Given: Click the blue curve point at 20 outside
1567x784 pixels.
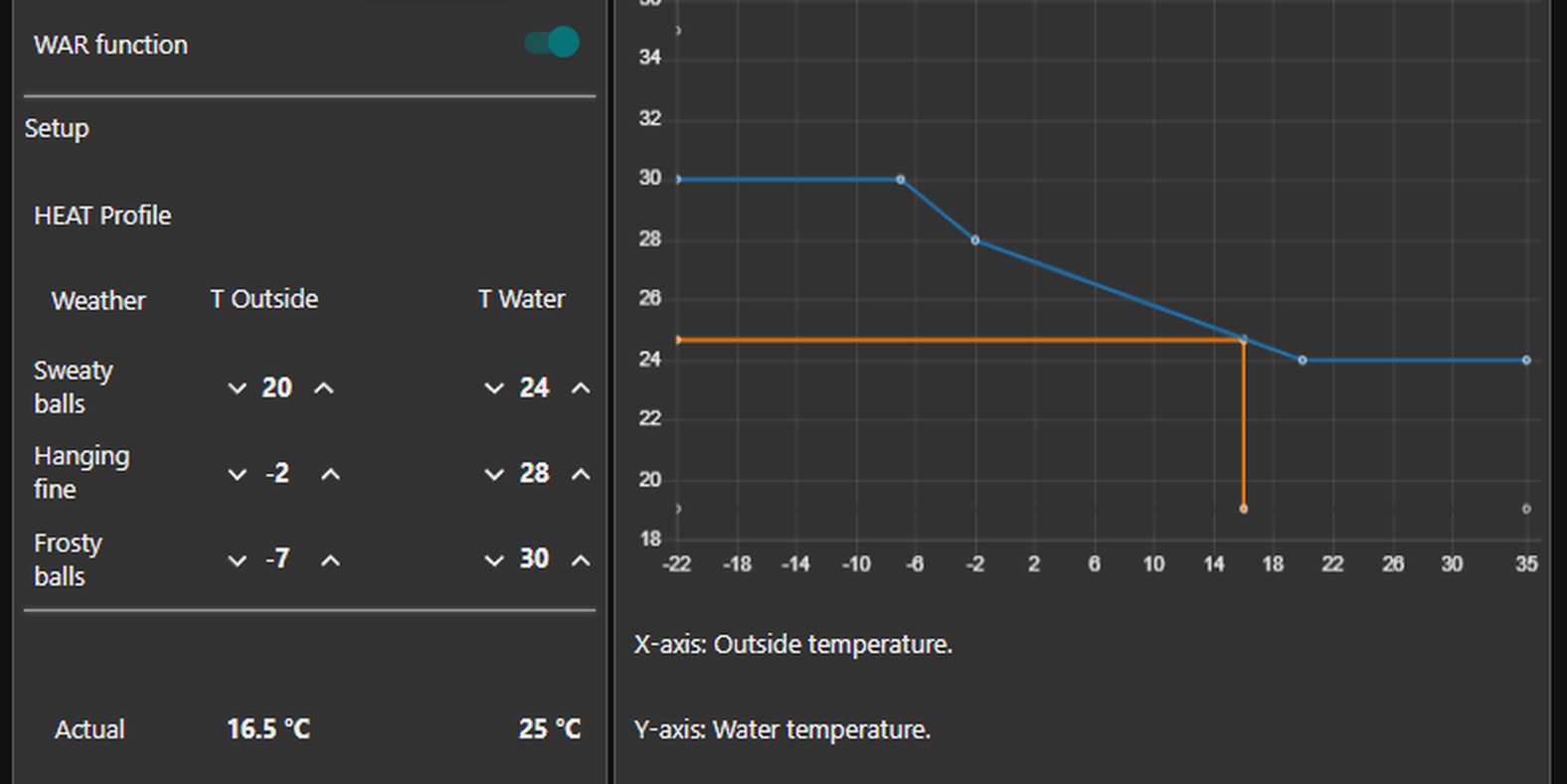Looking at the screenshot, I should click(1303, 360).
